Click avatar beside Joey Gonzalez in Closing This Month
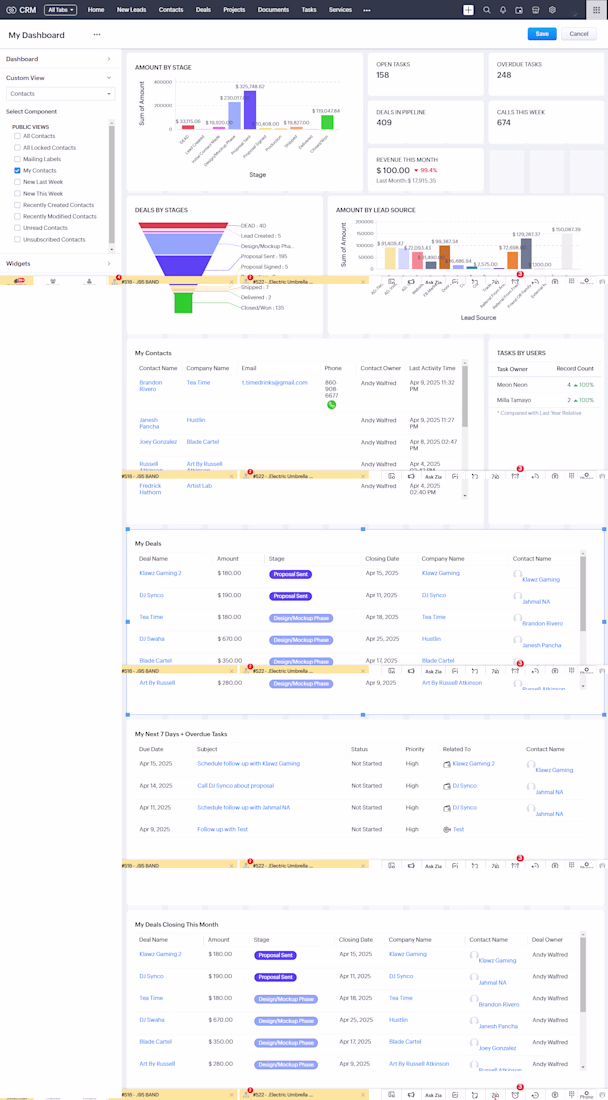This screenshot has height=1100, width=608. pyautogui.click(x=474, y=1042)
